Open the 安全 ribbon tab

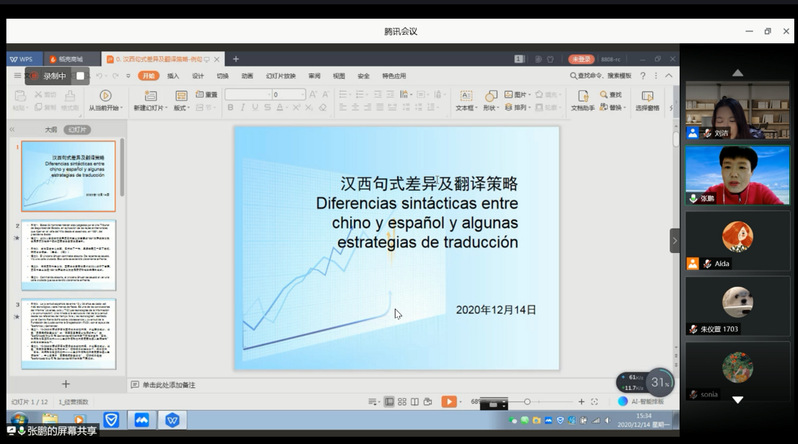pos(363,76)
